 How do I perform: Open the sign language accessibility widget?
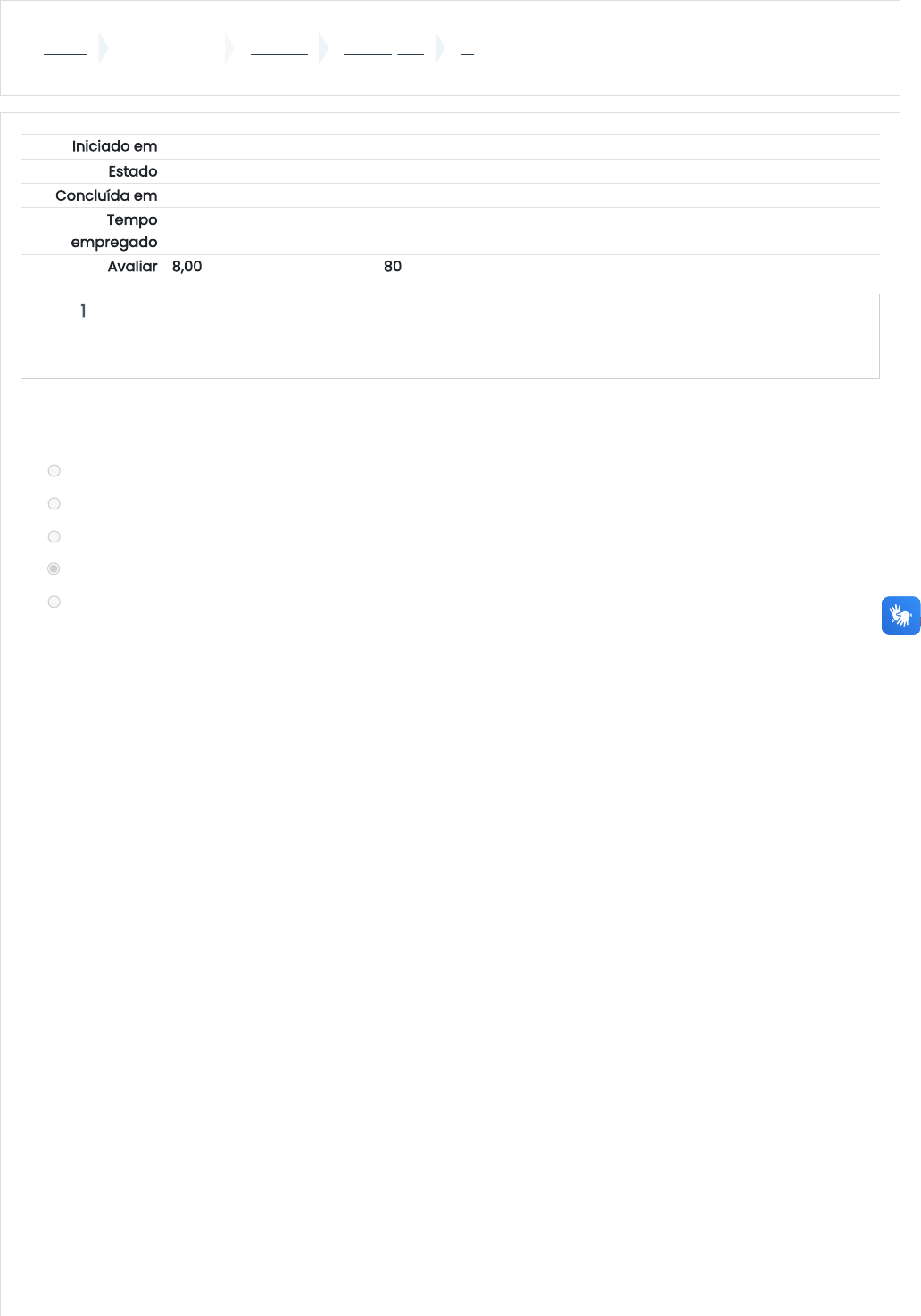click(900, 616)
